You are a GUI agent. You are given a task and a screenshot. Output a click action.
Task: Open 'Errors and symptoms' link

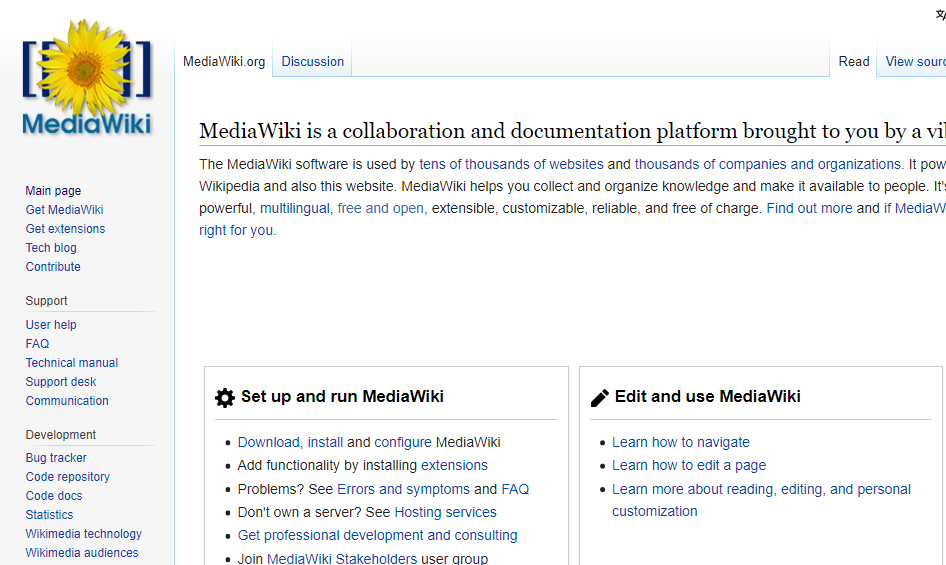403,489
